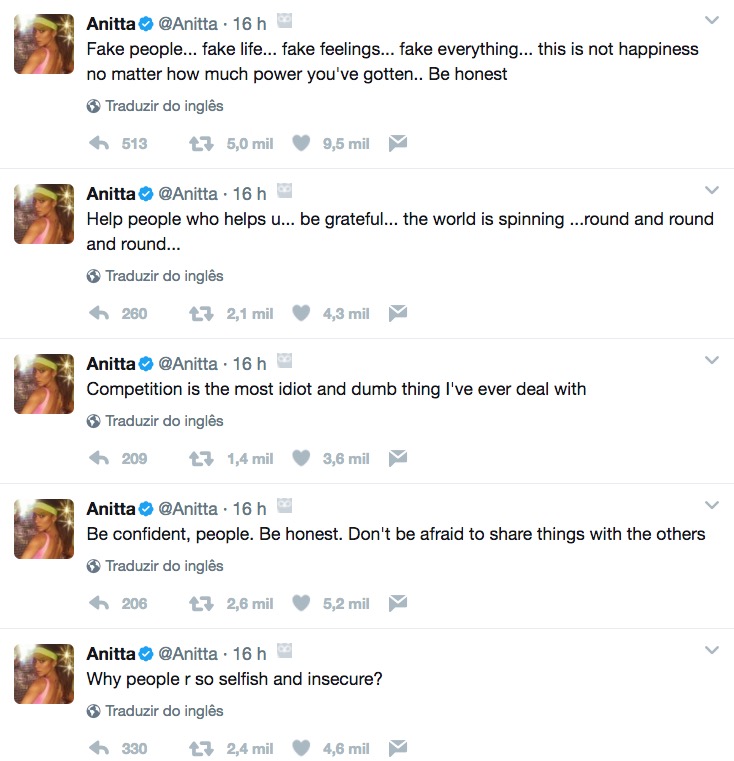Image resolution: width=734 pixels, height=761 pixels.
Task: Open options chevron on "Fake people" tweet
Action: tap(712, 20)
